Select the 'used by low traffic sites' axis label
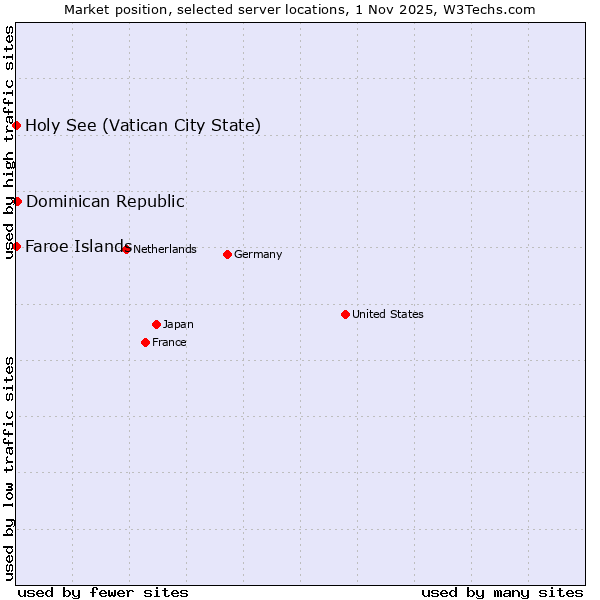The height and width of the screenshot is (600, 600). click(x=9, y=467)
